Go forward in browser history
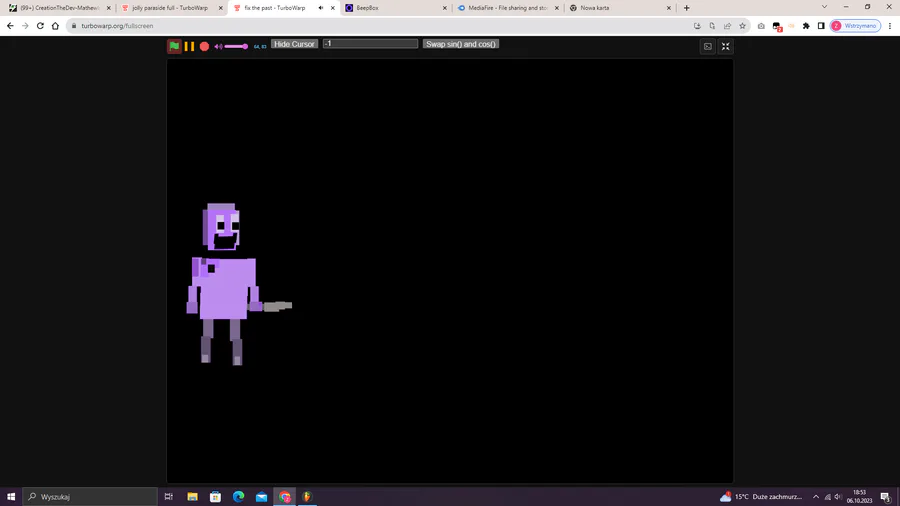Screen dimensions: 900x506 25,26
